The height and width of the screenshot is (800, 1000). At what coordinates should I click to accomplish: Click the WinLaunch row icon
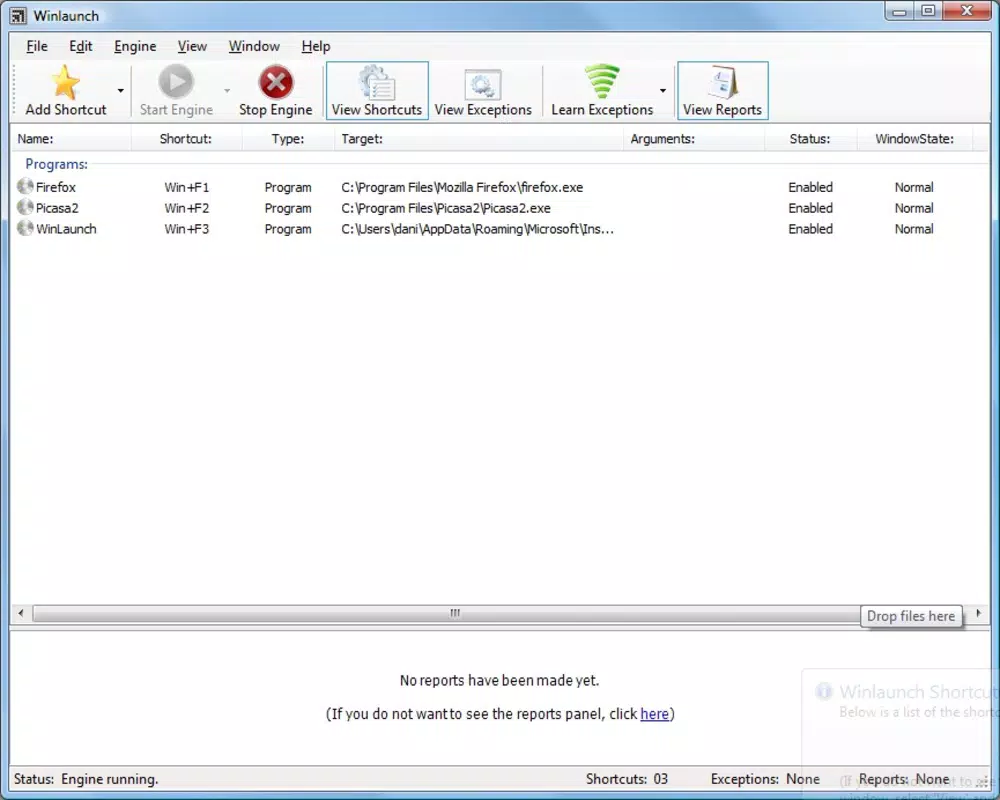(x=25, y=228)
